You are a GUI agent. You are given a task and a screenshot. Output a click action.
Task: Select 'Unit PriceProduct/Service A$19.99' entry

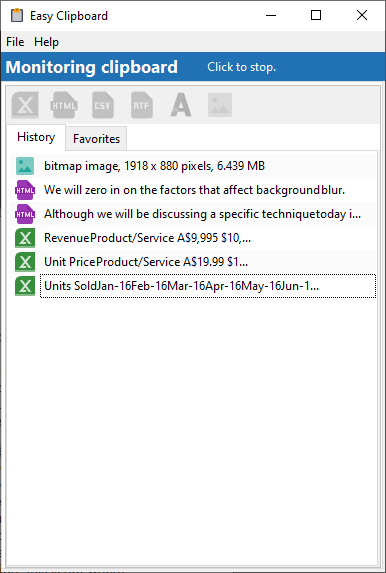click(x=193, y=262)
